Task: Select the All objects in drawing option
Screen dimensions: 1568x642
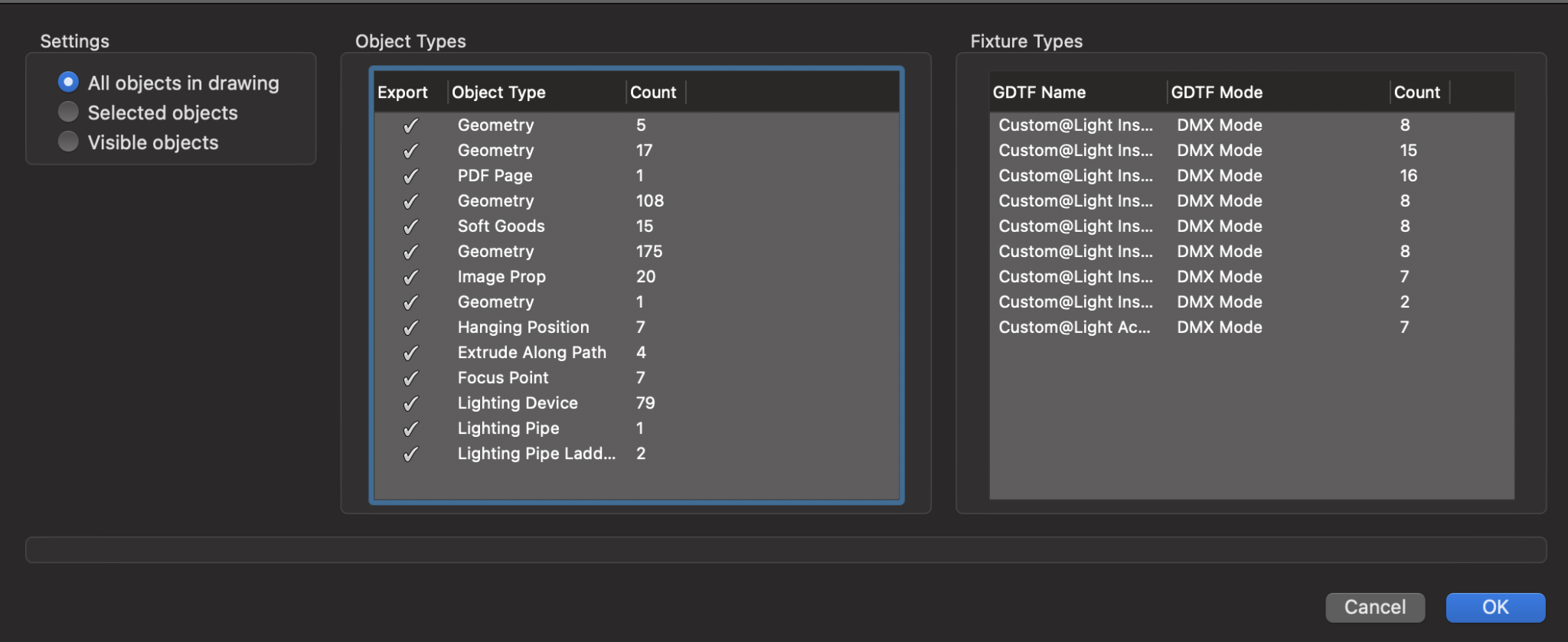Action: [x=68, y=82]
